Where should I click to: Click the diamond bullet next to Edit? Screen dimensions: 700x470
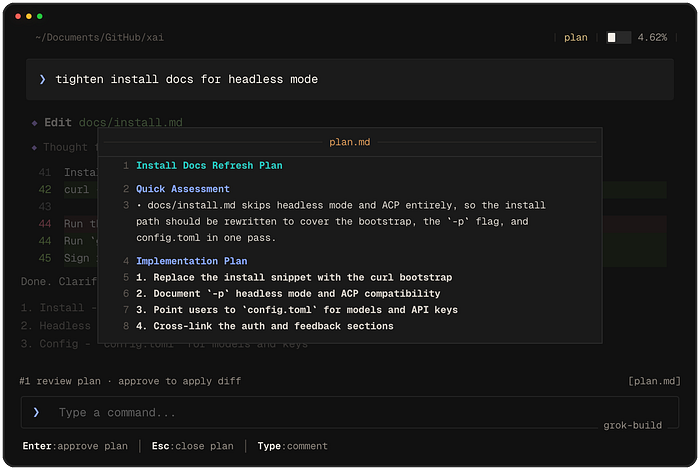tap(34, 123)
